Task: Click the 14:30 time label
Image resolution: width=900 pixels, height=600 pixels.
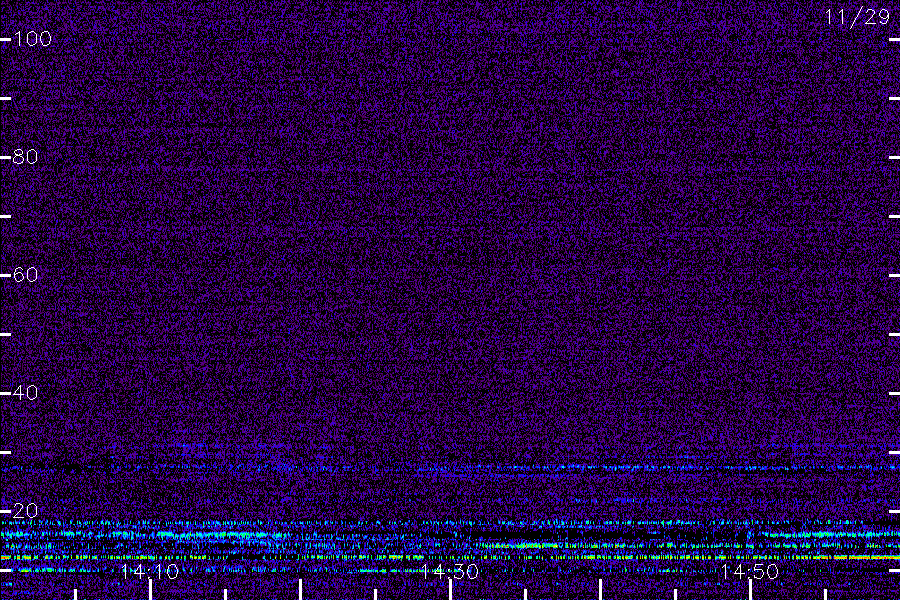Action: pyautogui.click(x=449, y=571)
